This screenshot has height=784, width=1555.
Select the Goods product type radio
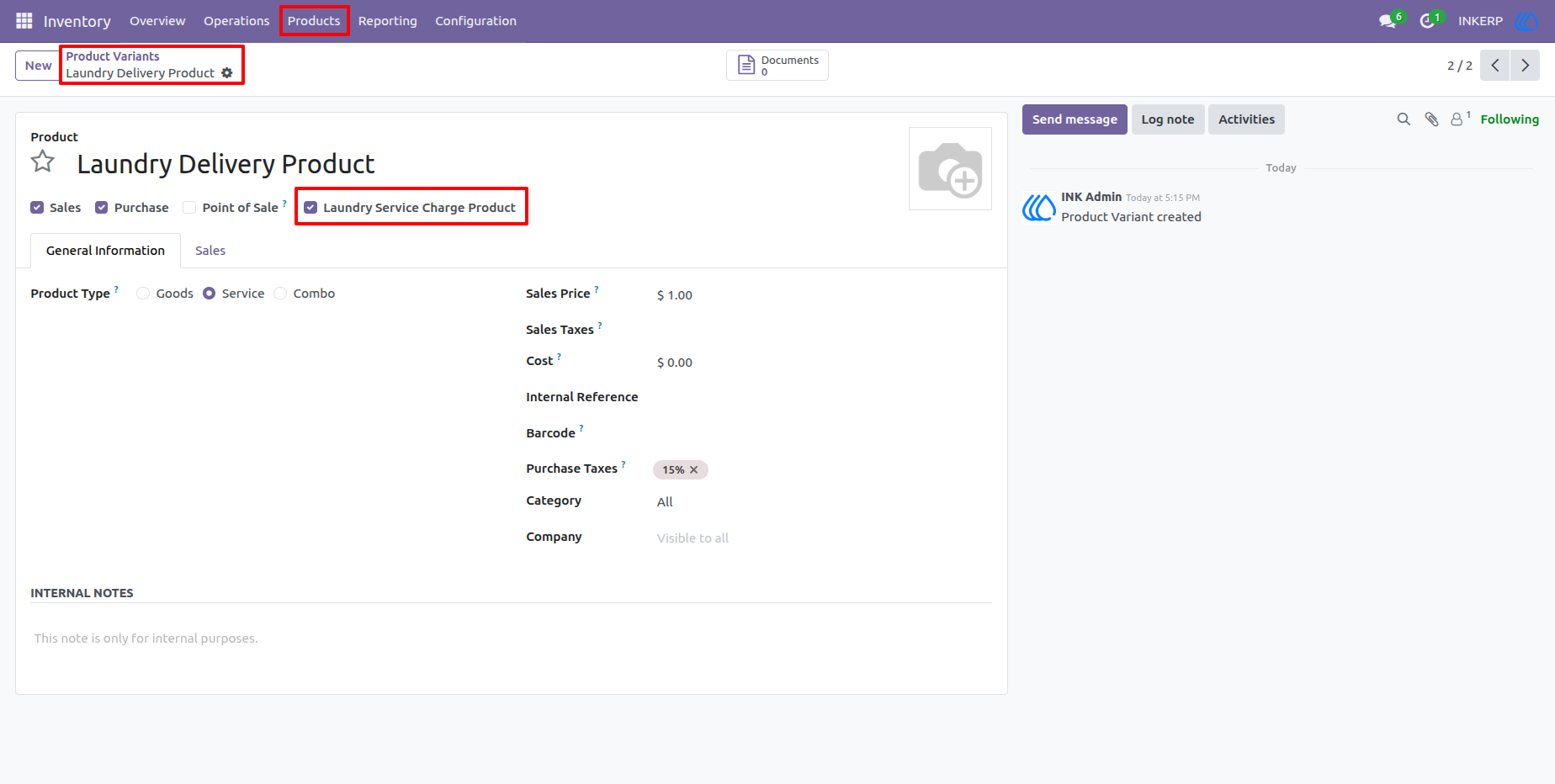(x=143, y=294)
